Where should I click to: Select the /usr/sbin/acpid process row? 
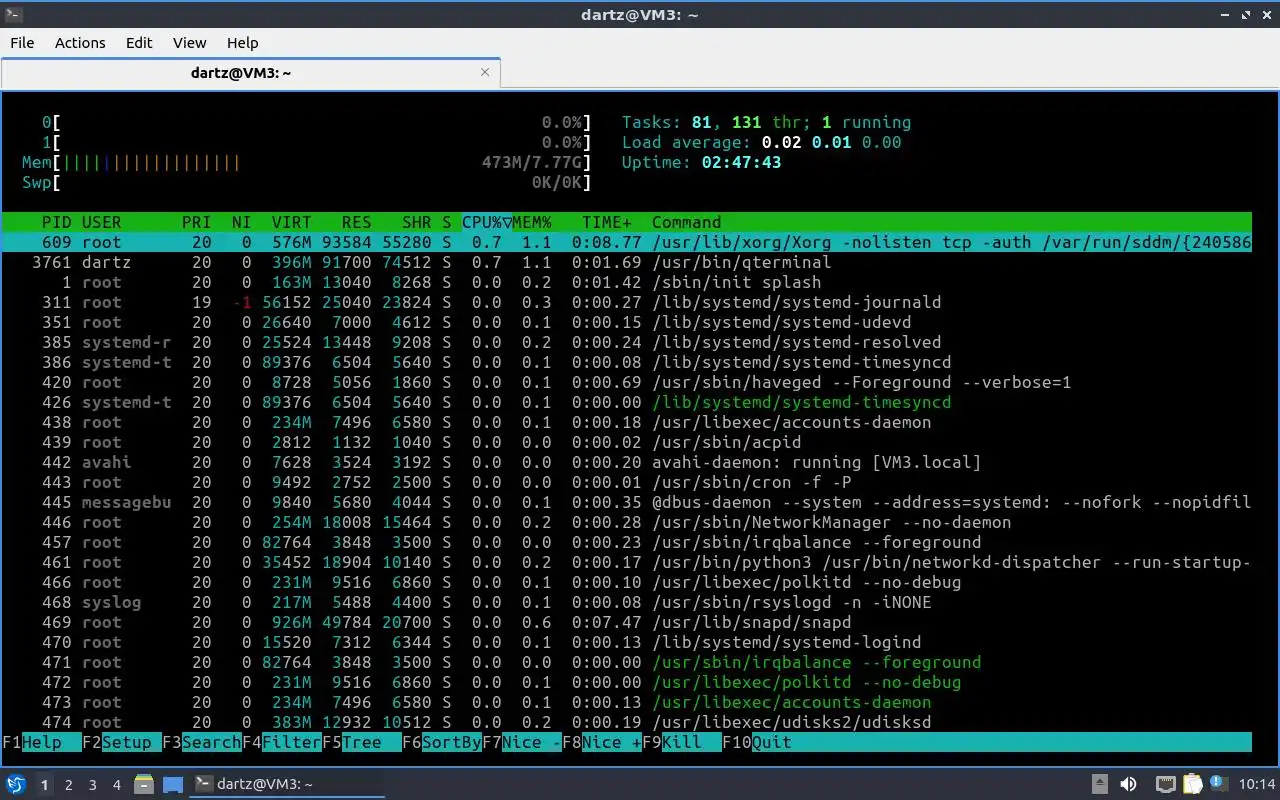click(x=627, y=442)
